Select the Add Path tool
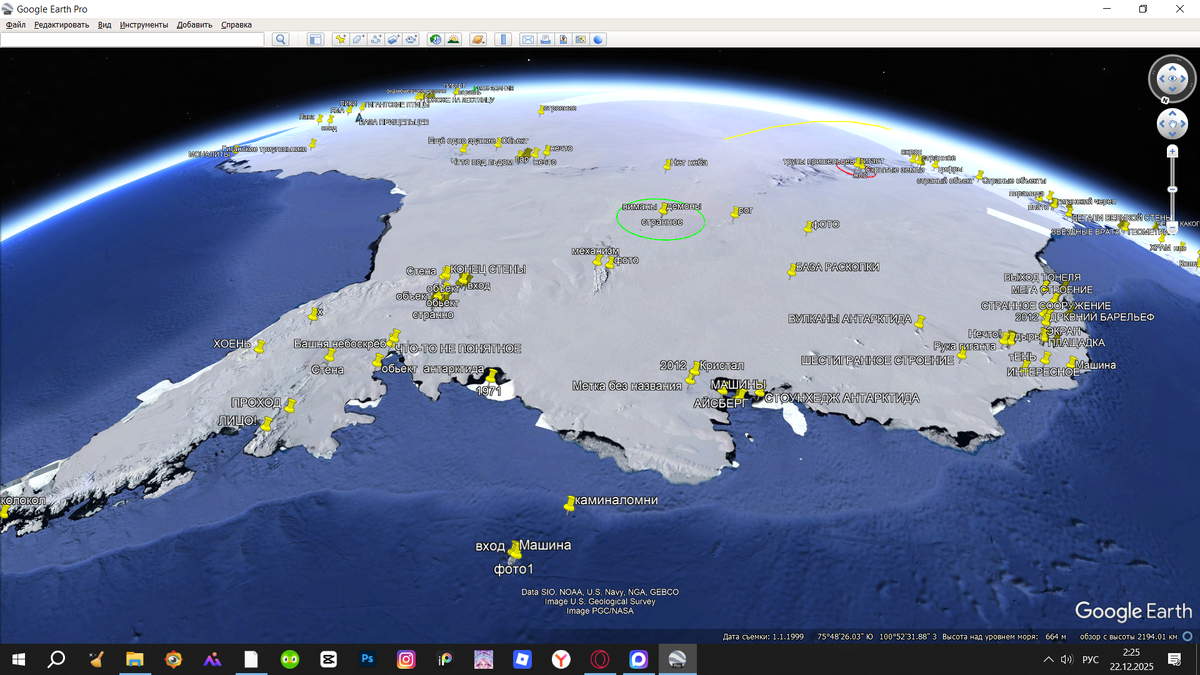Image resolution: width=1200 pixels, height=675 pixels. coord(376,40)
